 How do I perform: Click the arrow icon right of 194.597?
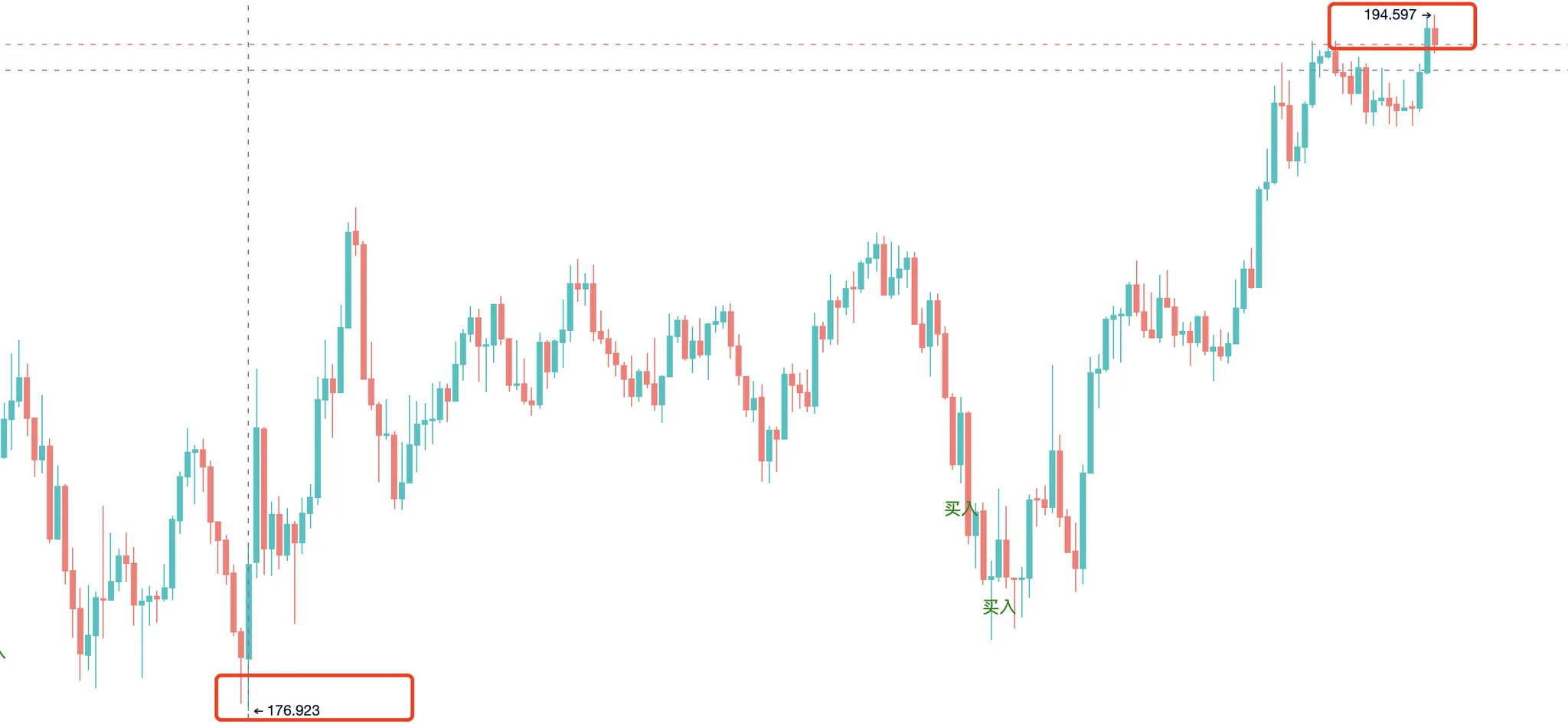(1426, 15)
